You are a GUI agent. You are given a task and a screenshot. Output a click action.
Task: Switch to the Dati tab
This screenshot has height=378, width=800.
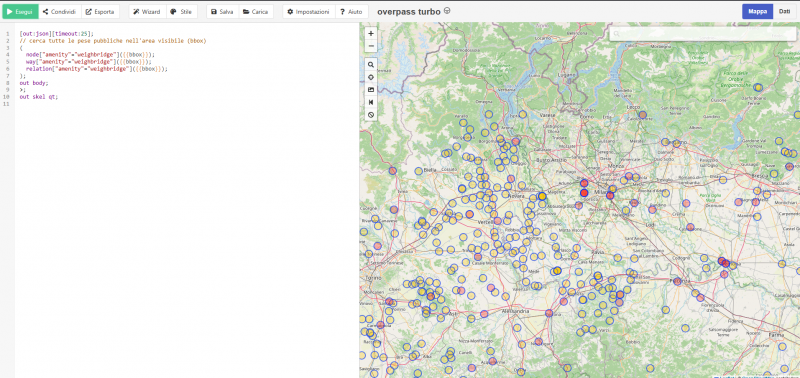pyautogui.click(x=785, y=11)
